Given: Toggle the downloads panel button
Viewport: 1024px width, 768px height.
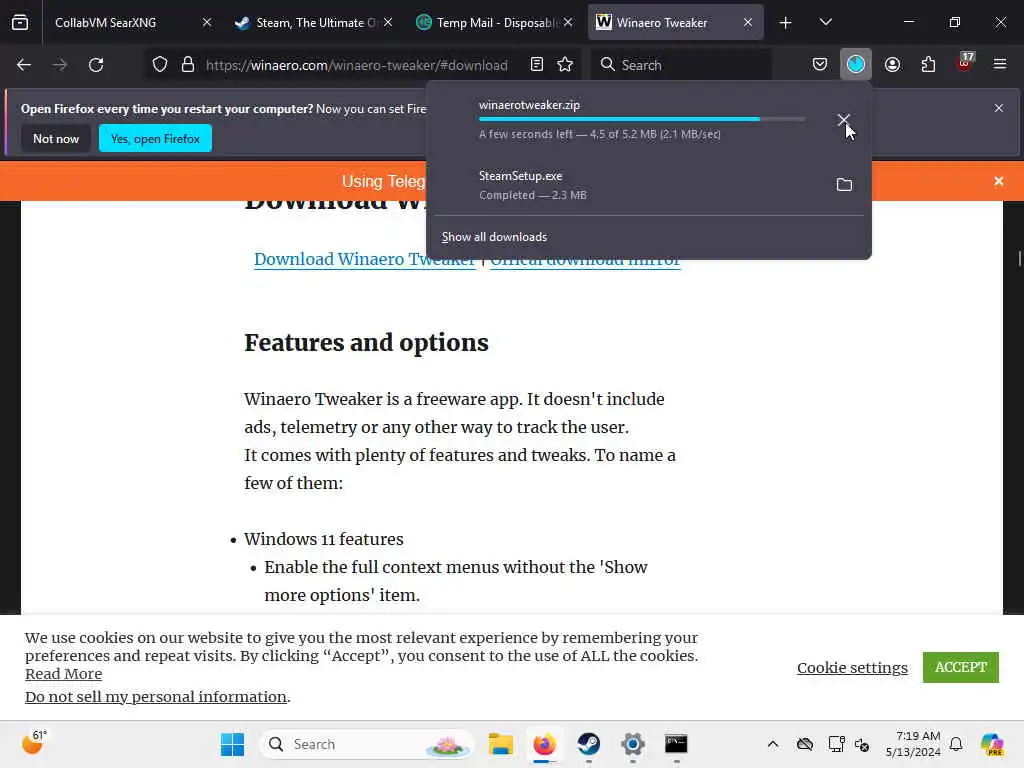Looking at the screenshot, I should click(856, 65).
